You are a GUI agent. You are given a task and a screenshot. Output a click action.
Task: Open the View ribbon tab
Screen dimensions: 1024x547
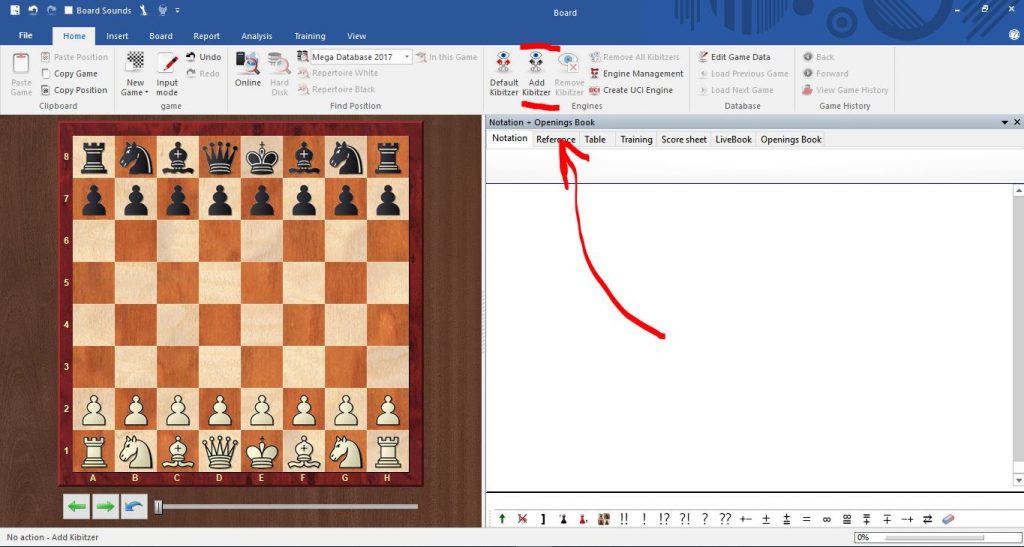pyautogui.click(x=357, y=36)
